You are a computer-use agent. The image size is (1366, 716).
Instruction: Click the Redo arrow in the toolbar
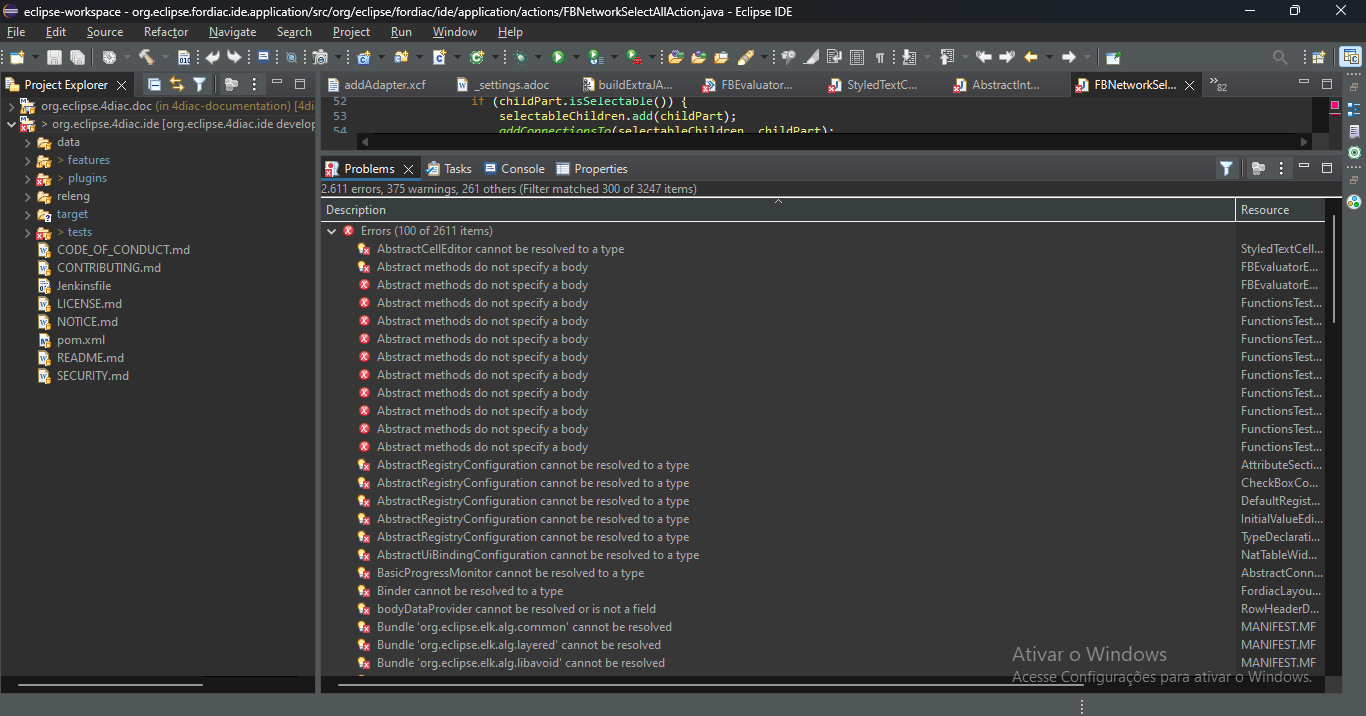[x=234, y=57]
